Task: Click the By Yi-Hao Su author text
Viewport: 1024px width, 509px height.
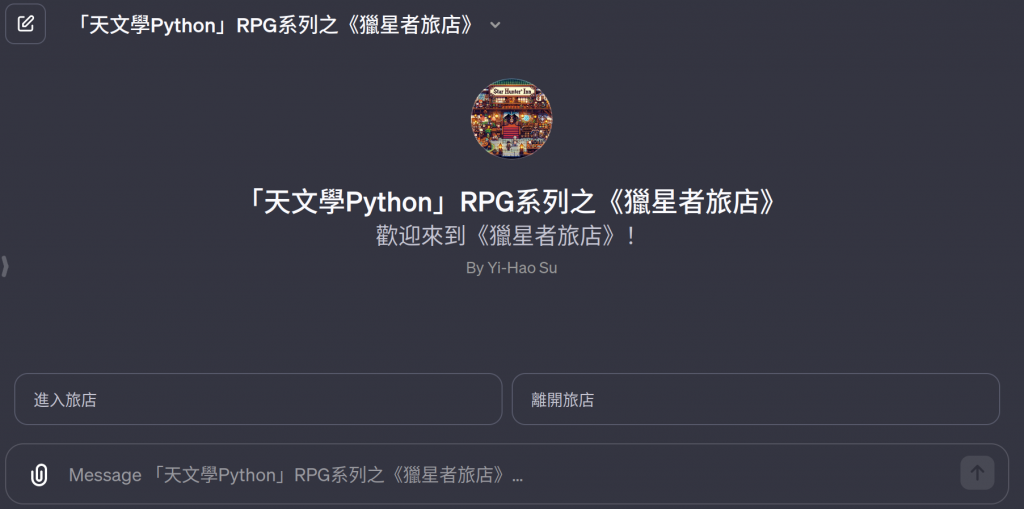Action: click(511, 268)
